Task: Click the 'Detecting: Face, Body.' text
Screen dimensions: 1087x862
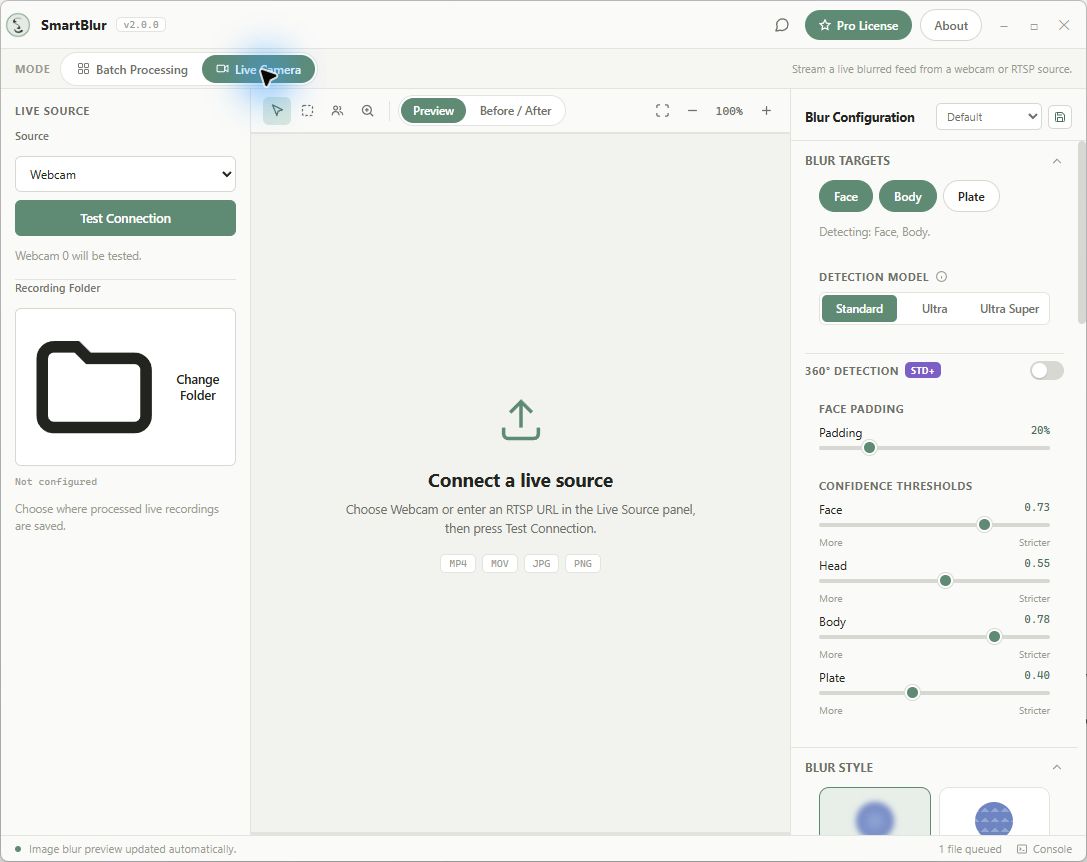Action: click(x=874, y=232)
